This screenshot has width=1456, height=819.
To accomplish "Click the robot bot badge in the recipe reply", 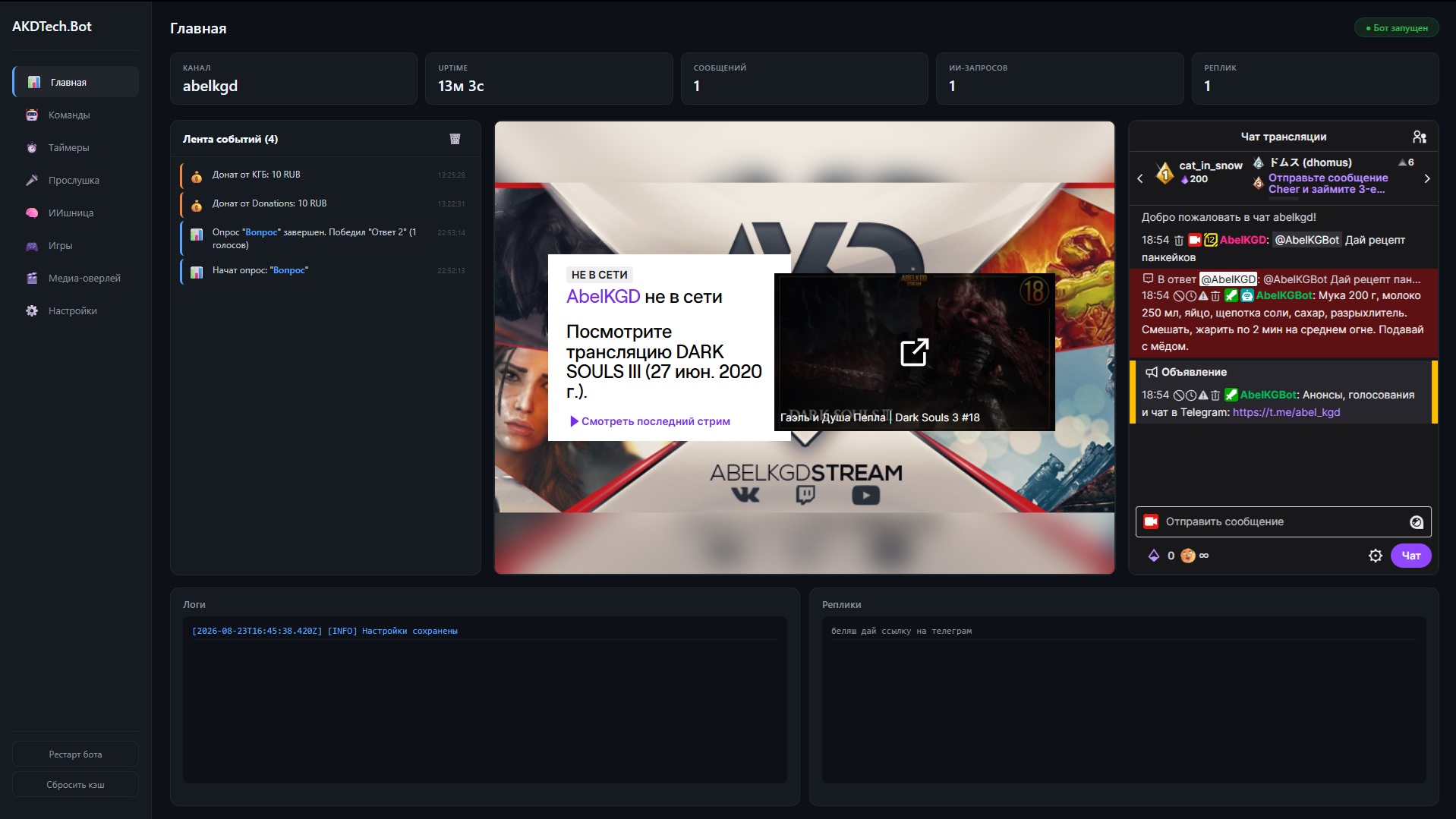I will click(1246, 295).
